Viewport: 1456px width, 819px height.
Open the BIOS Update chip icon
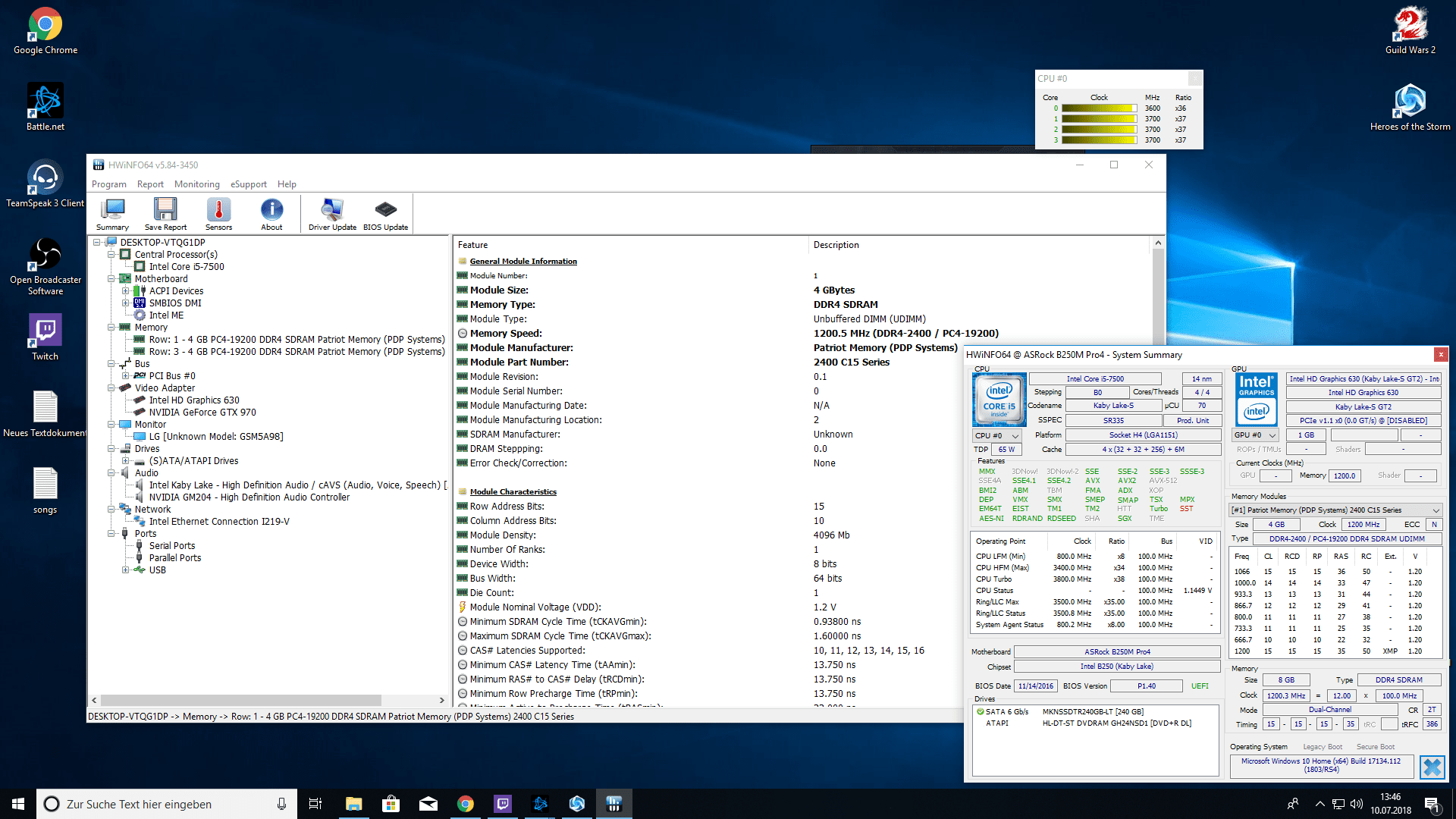click(x=385, y=214)
